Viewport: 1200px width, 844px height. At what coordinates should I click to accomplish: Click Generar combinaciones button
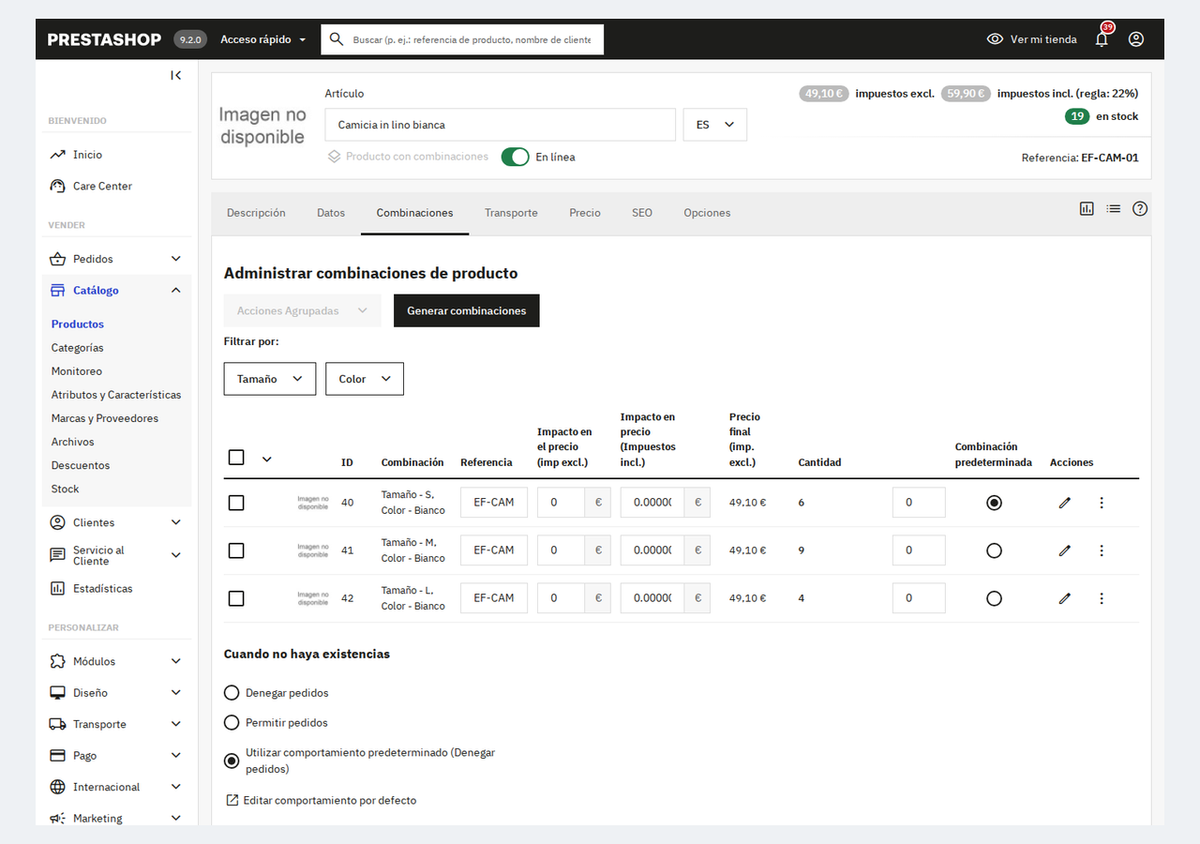[x=466, y=311]
